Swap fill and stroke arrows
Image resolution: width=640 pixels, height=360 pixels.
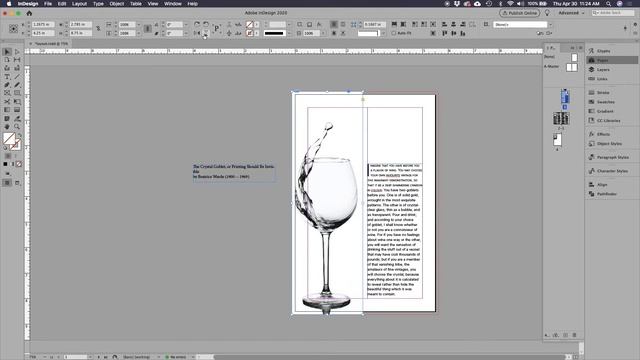[x=19, y=135]
